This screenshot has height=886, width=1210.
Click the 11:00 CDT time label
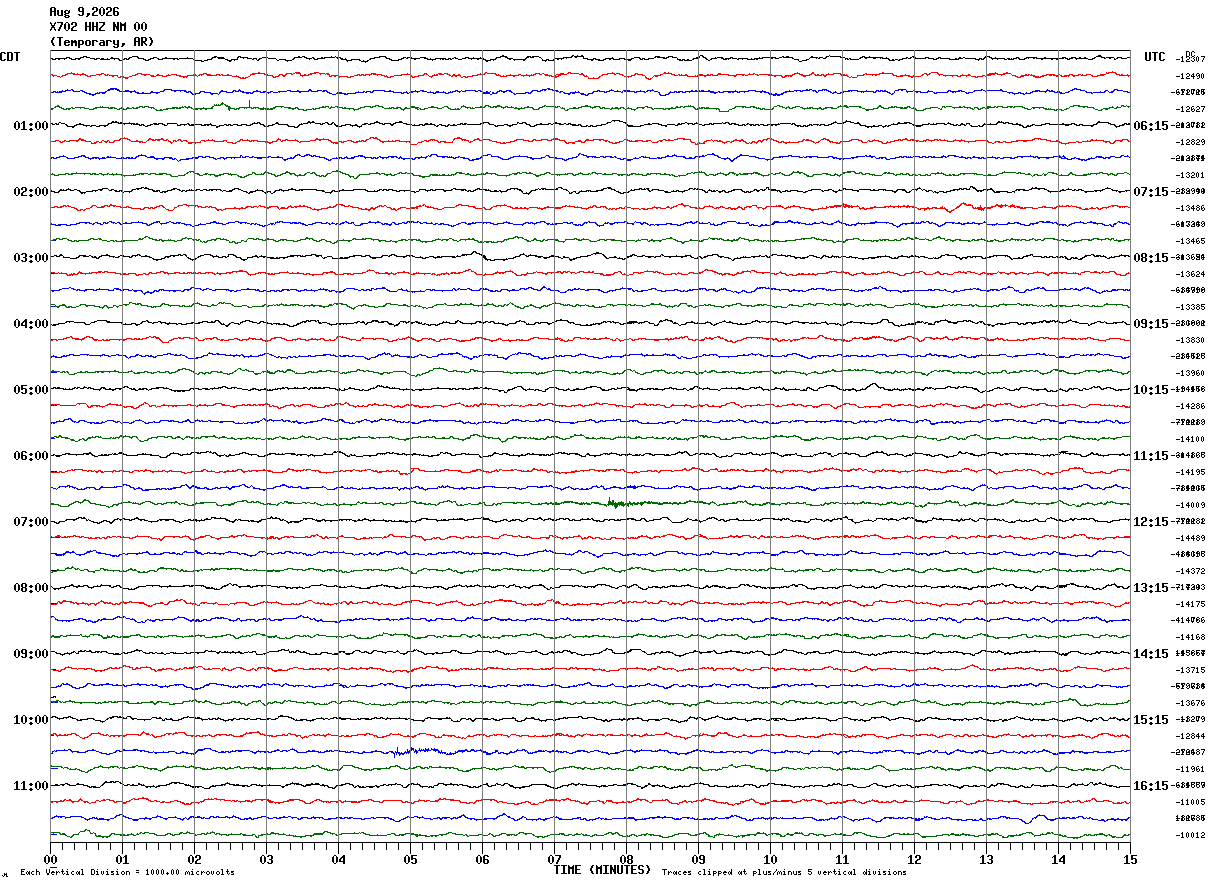31,786
